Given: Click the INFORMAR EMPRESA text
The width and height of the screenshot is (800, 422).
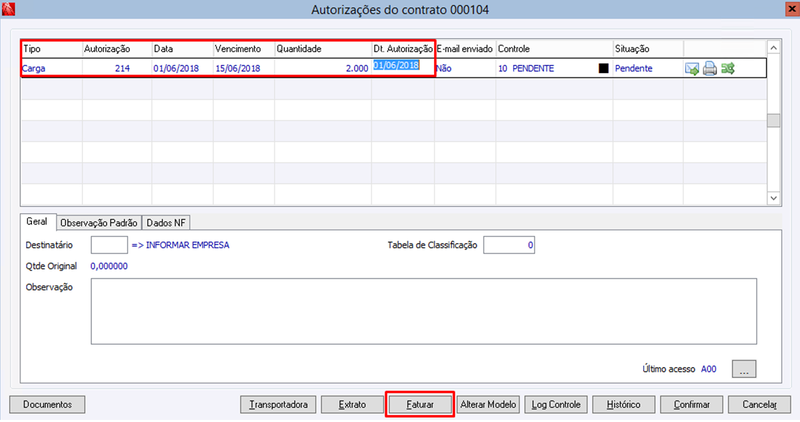Looking at the screenshot, I should tap(187, 245).
